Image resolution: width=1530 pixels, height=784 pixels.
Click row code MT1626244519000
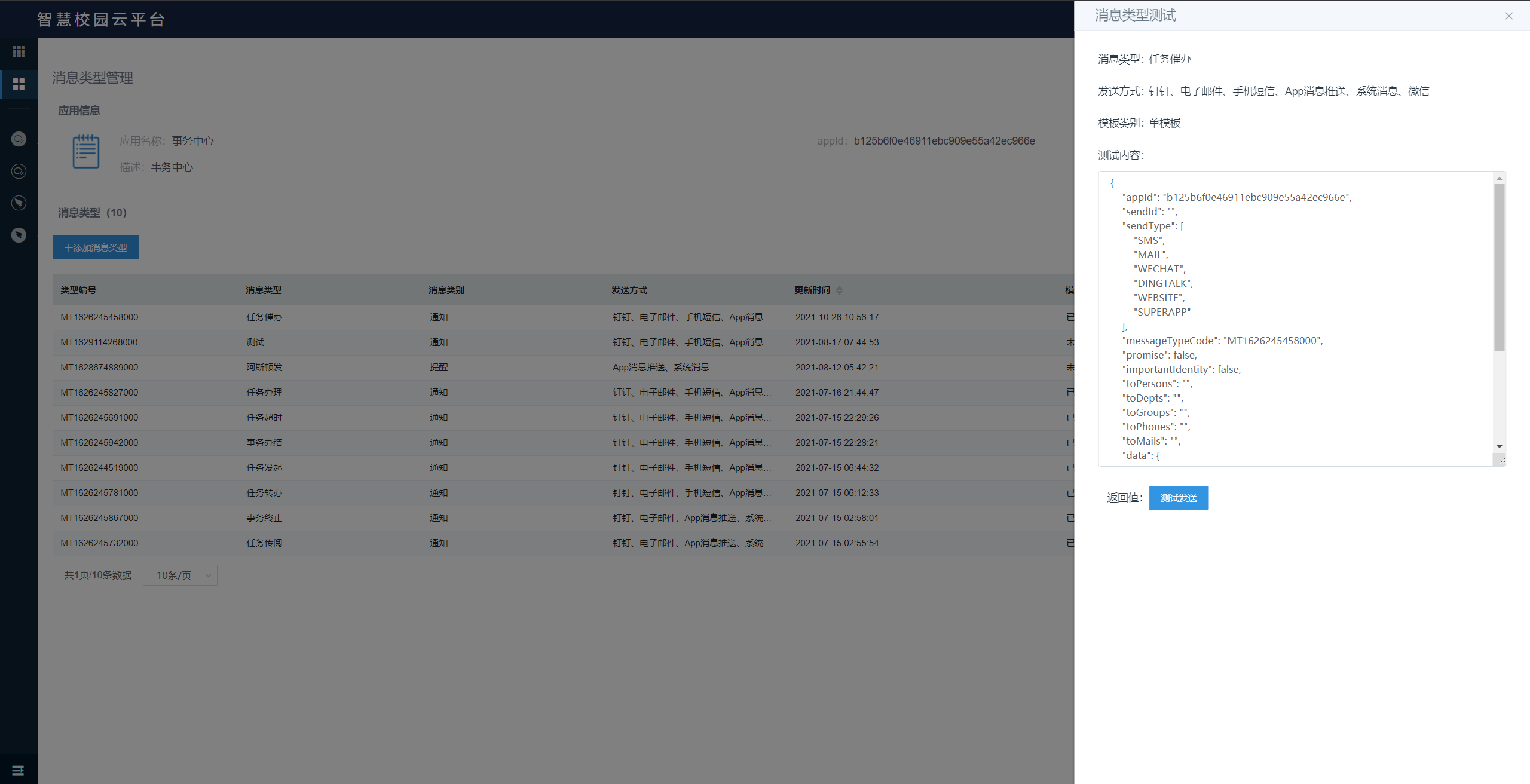[x=99, y=468]
